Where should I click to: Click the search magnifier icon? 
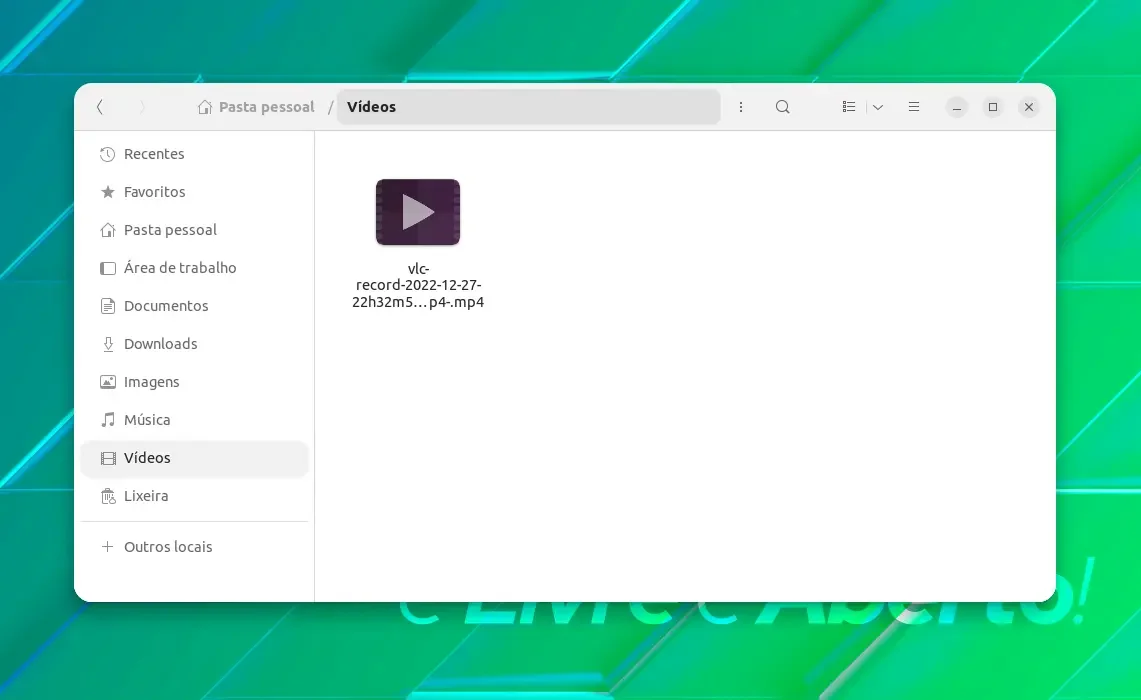(782, 107)
